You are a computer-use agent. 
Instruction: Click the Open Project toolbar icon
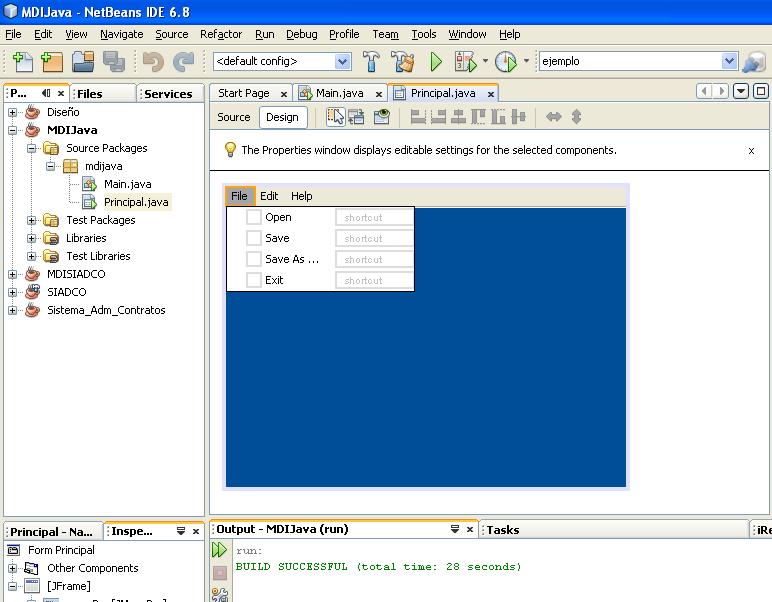(x=83, y=62)
